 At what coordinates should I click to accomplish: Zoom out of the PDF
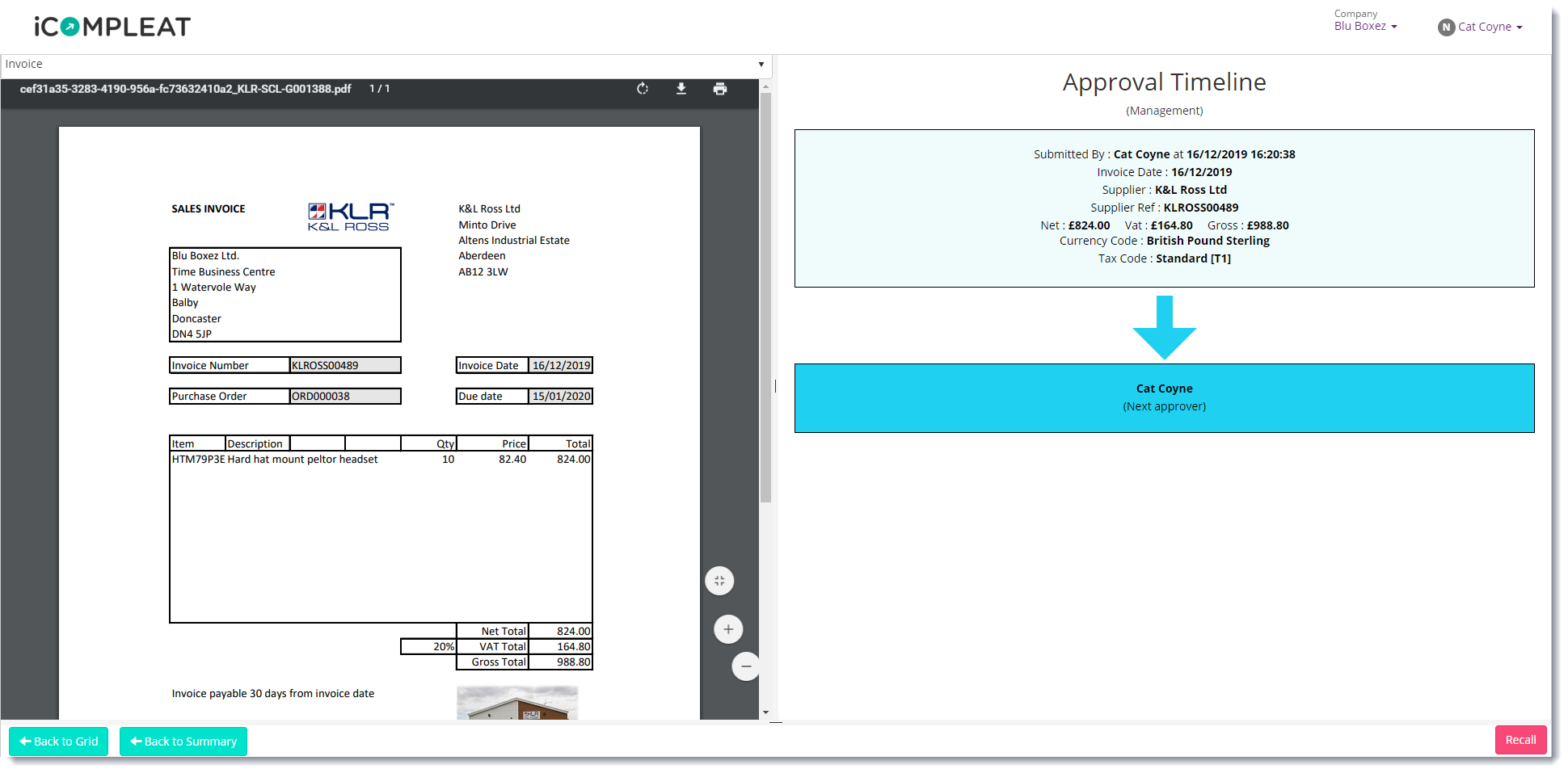click(745, 666)
